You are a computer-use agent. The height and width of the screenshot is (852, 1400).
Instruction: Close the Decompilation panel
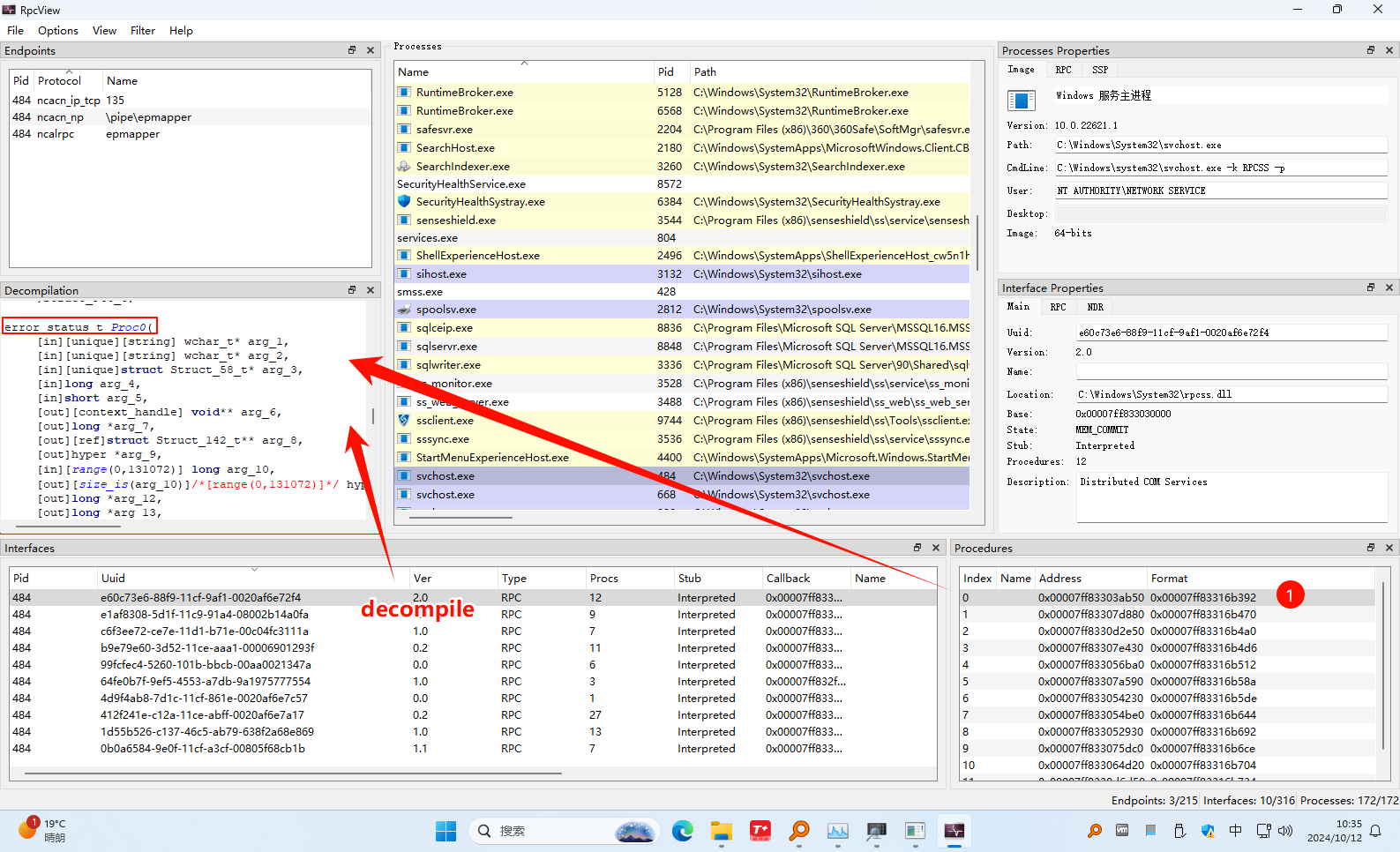(371, 290)
